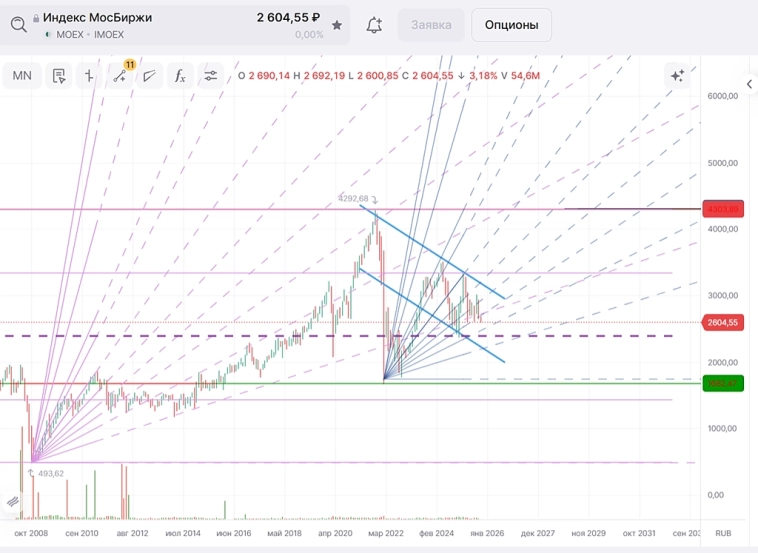
Task: Click the logo icon at chart bottom-left
Action: [x=13, y=501]
